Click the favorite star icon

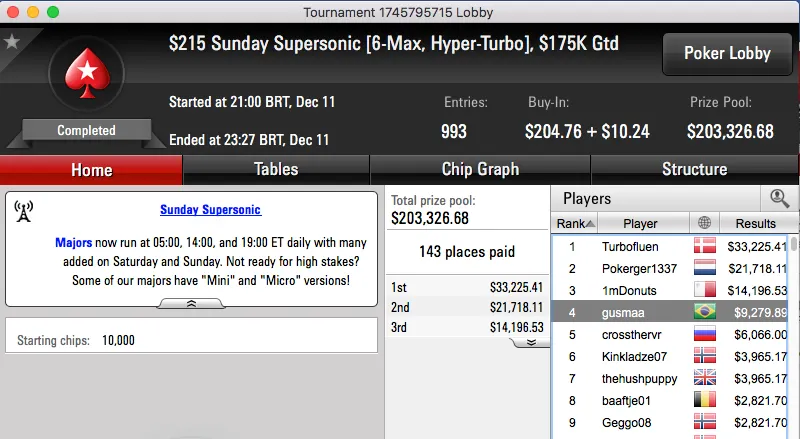click(12, 41)
